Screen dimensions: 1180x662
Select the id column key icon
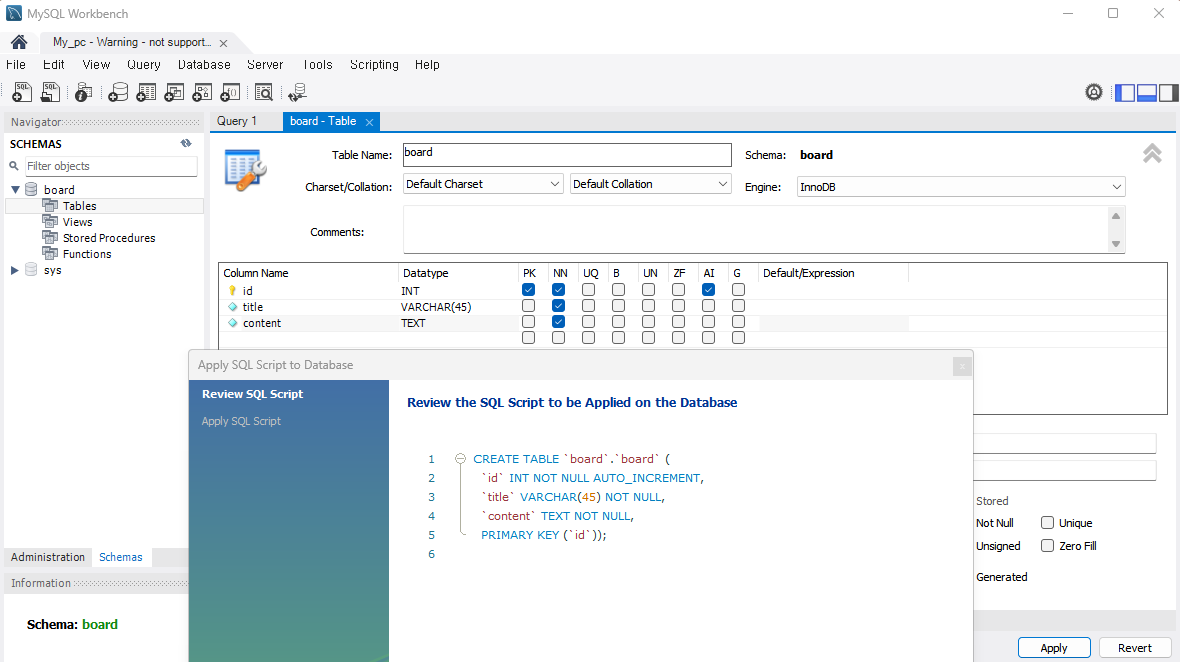[233, 290]
